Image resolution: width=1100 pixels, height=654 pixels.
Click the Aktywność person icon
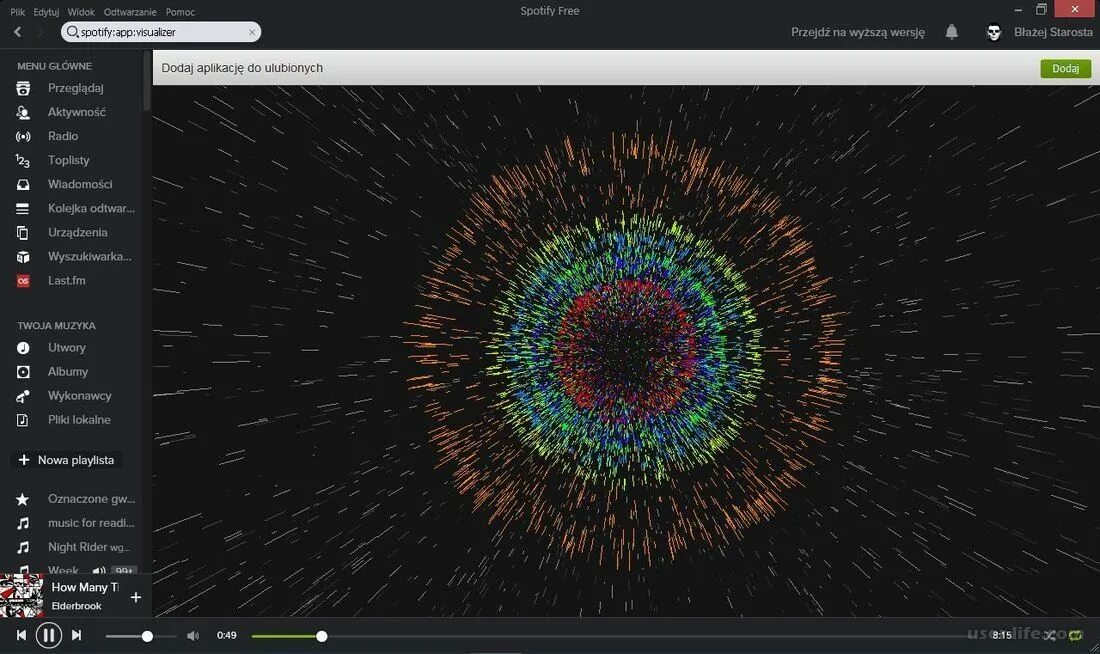click(x=23, y=112)
